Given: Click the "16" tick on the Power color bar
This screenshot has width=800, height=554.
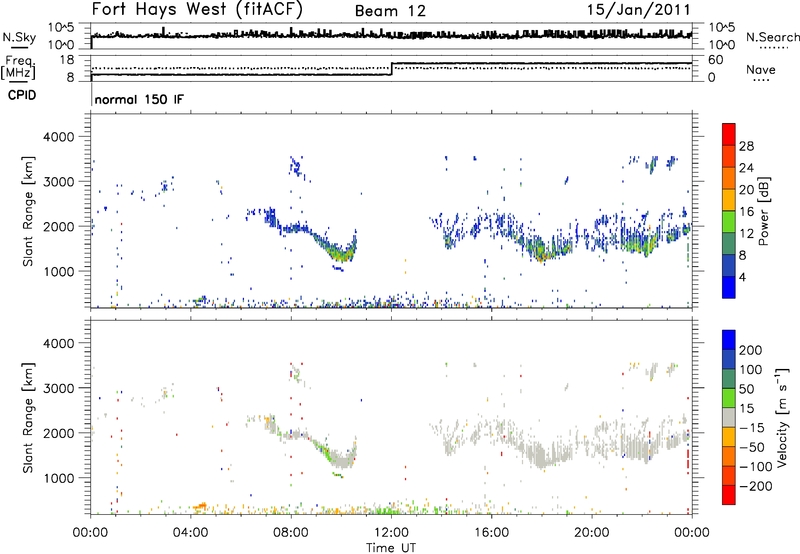Looking at the screenshot, I should 746,212.
